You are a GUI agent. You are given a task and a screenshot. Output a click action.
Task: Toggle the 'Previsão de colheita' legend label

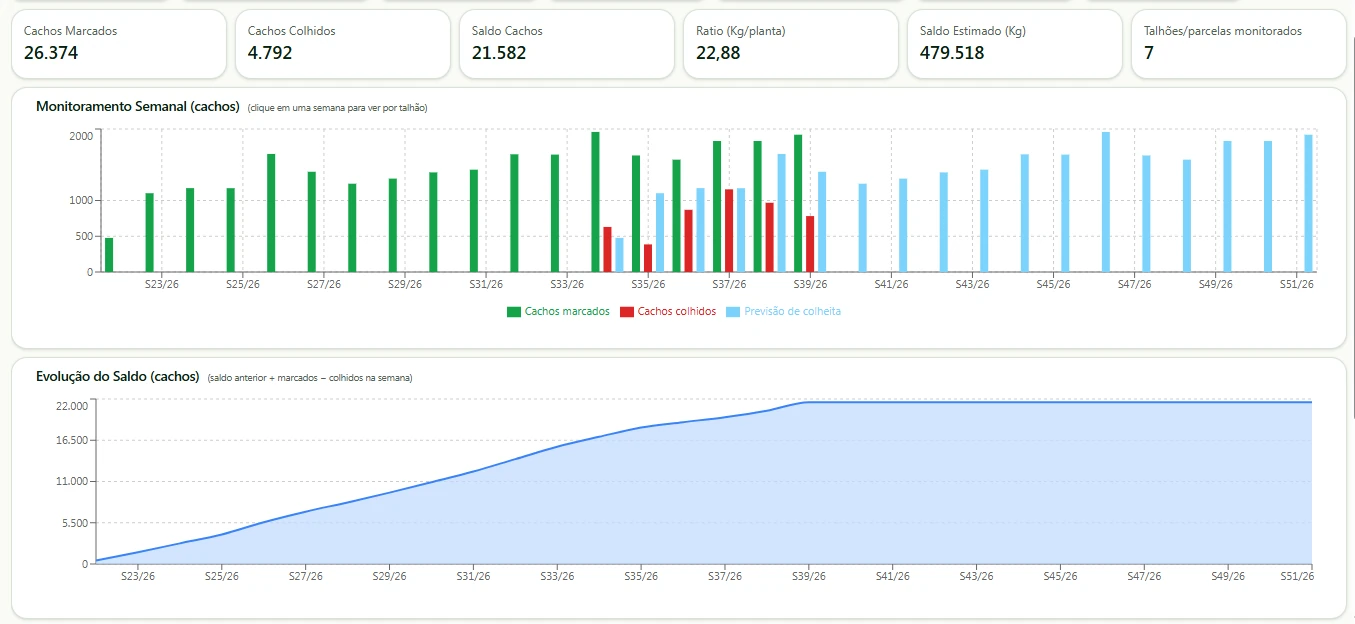click(x=793, y=312)
